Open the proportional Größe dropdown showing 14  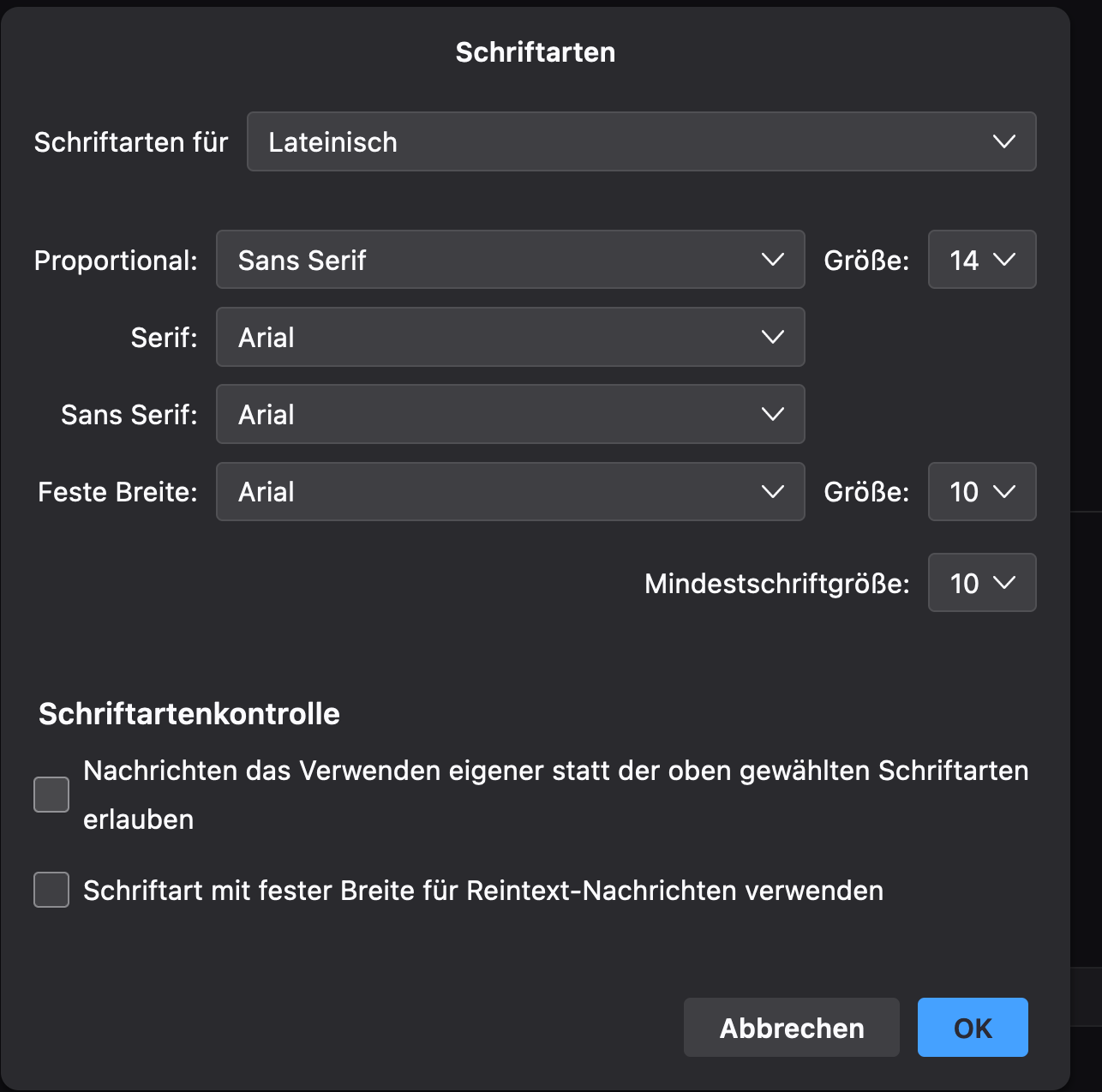[981, 260]
